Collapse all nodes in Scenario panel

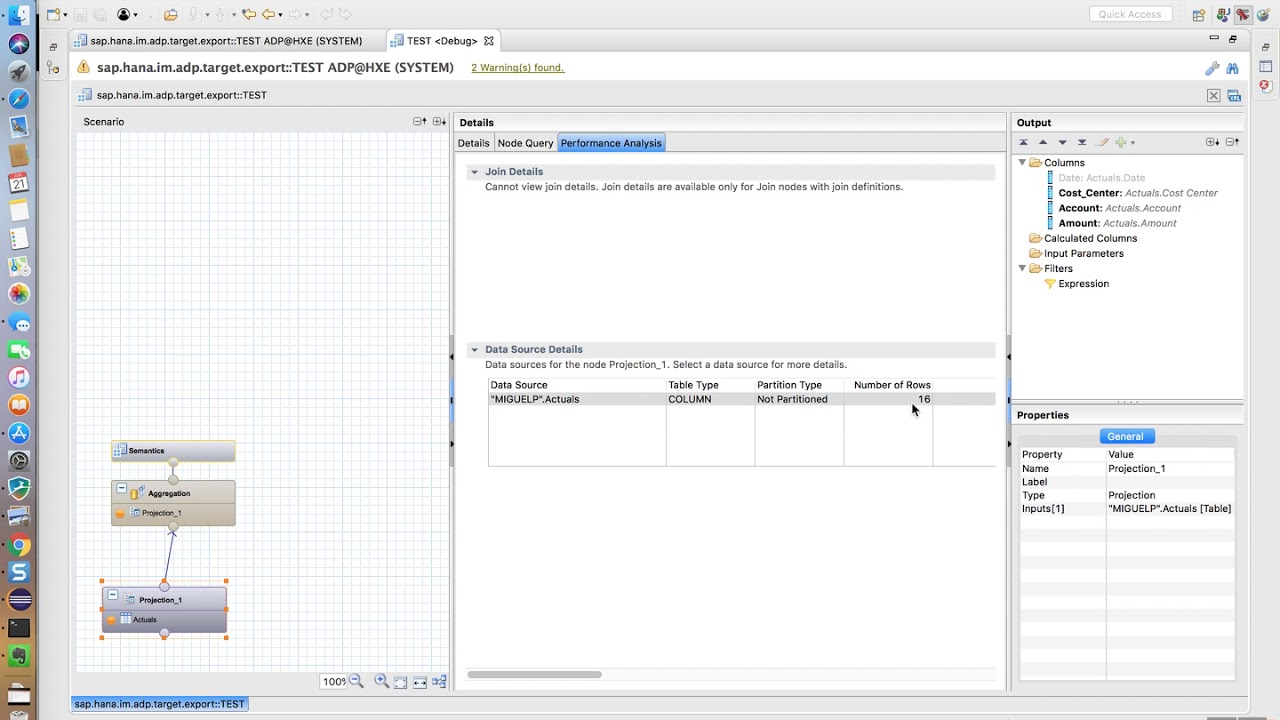click(x=420, y=121)
